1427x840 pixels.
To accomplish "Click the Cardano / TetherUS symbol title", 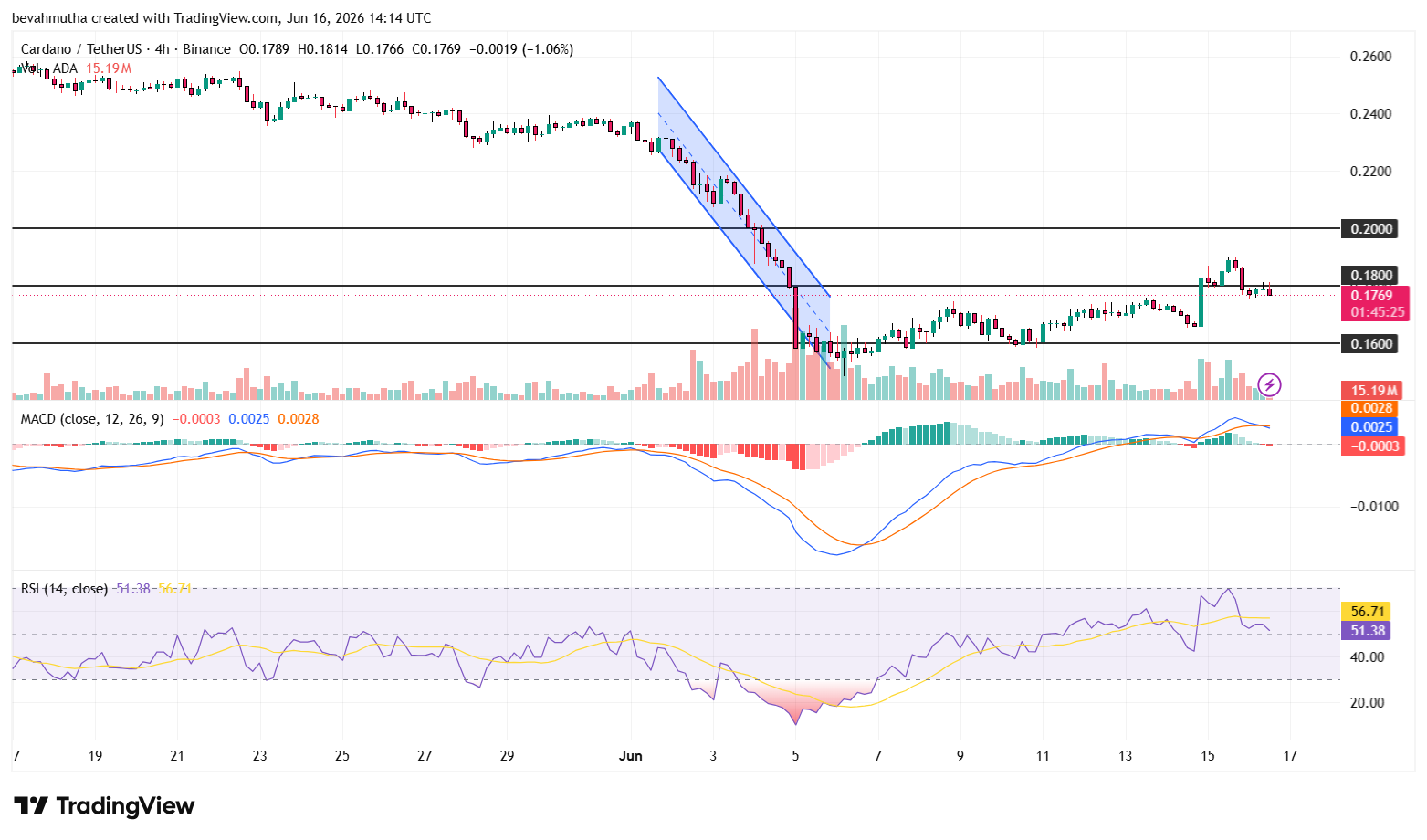I will tap(83, 49).
